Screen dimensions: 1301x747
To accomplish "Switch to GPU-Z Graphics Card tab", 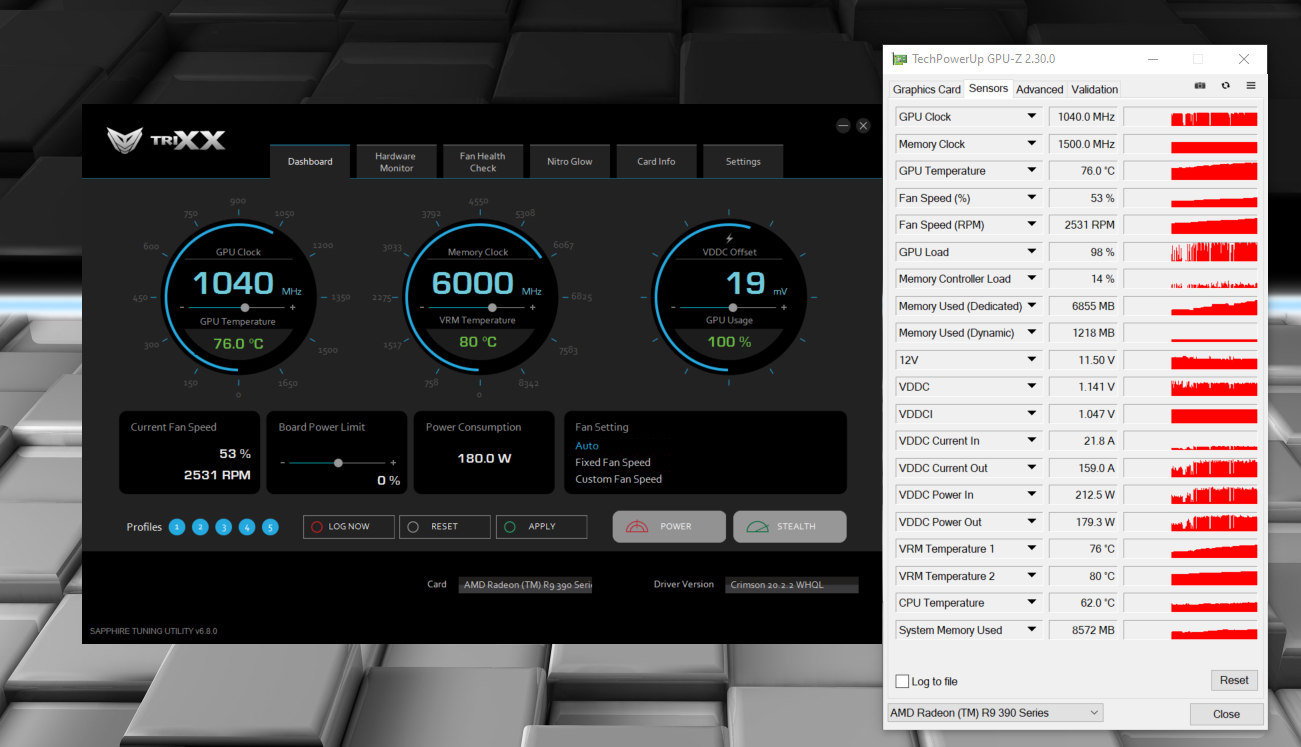I will click(927, 89).
